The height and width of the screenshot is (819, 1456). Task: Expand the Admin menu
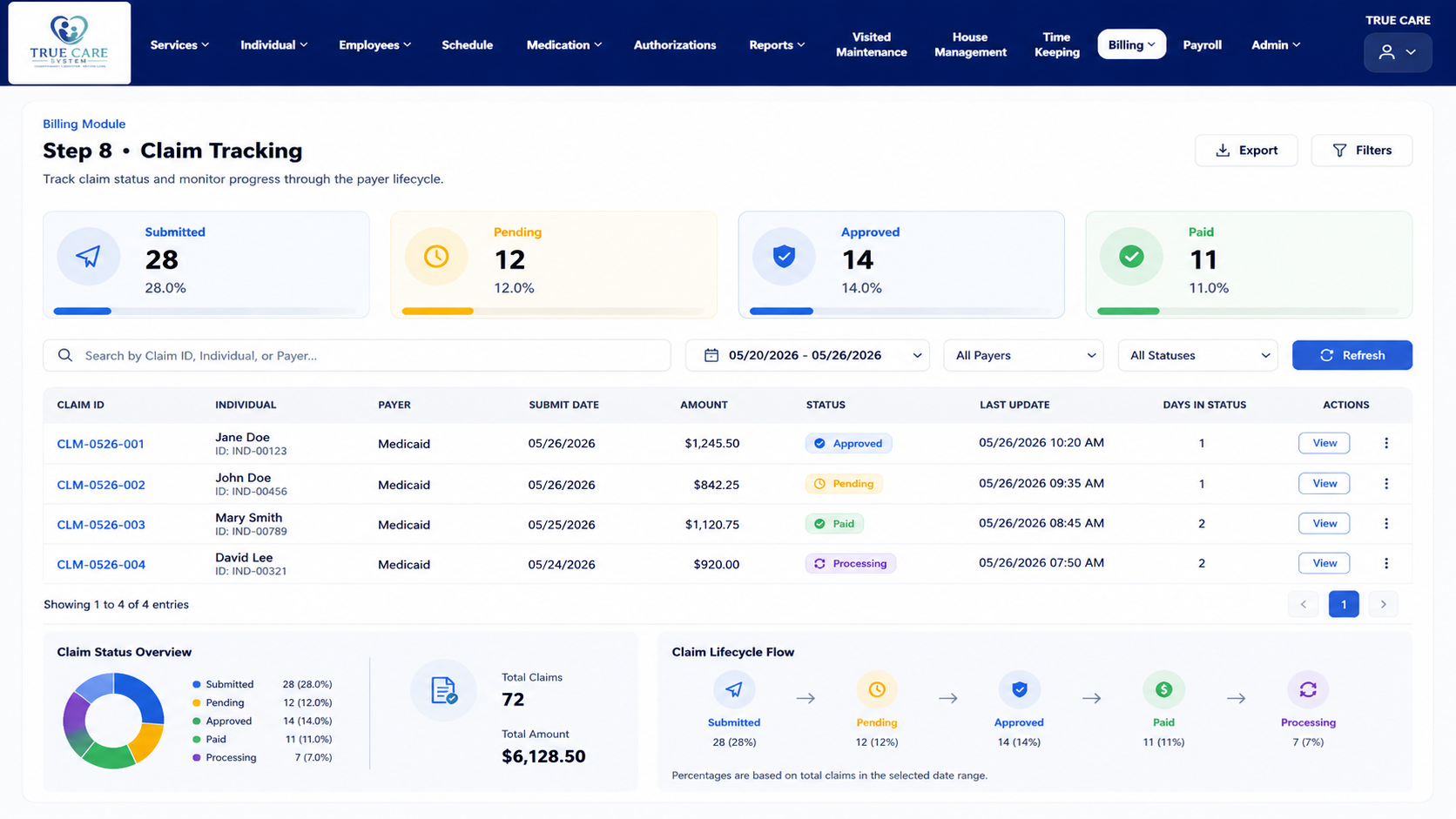pos(1276,44)
